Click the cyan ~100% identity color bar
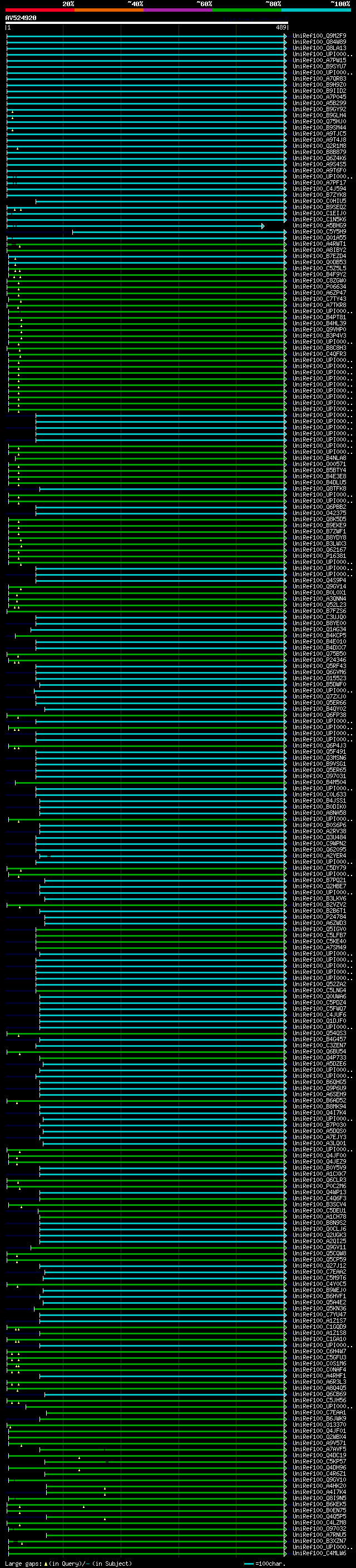356x1568 pixels. pos(316,10)
